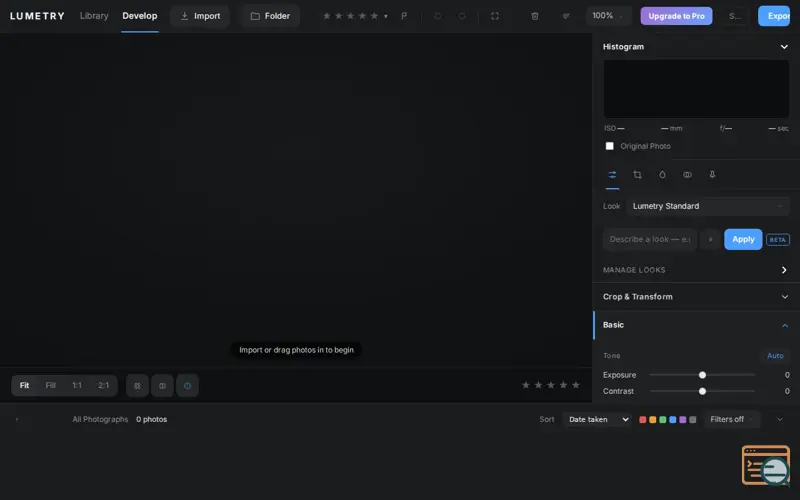The height and width of the screenshot is (500, 800).
Task: Click the LUMETRY logo
Action: point(37,16)
